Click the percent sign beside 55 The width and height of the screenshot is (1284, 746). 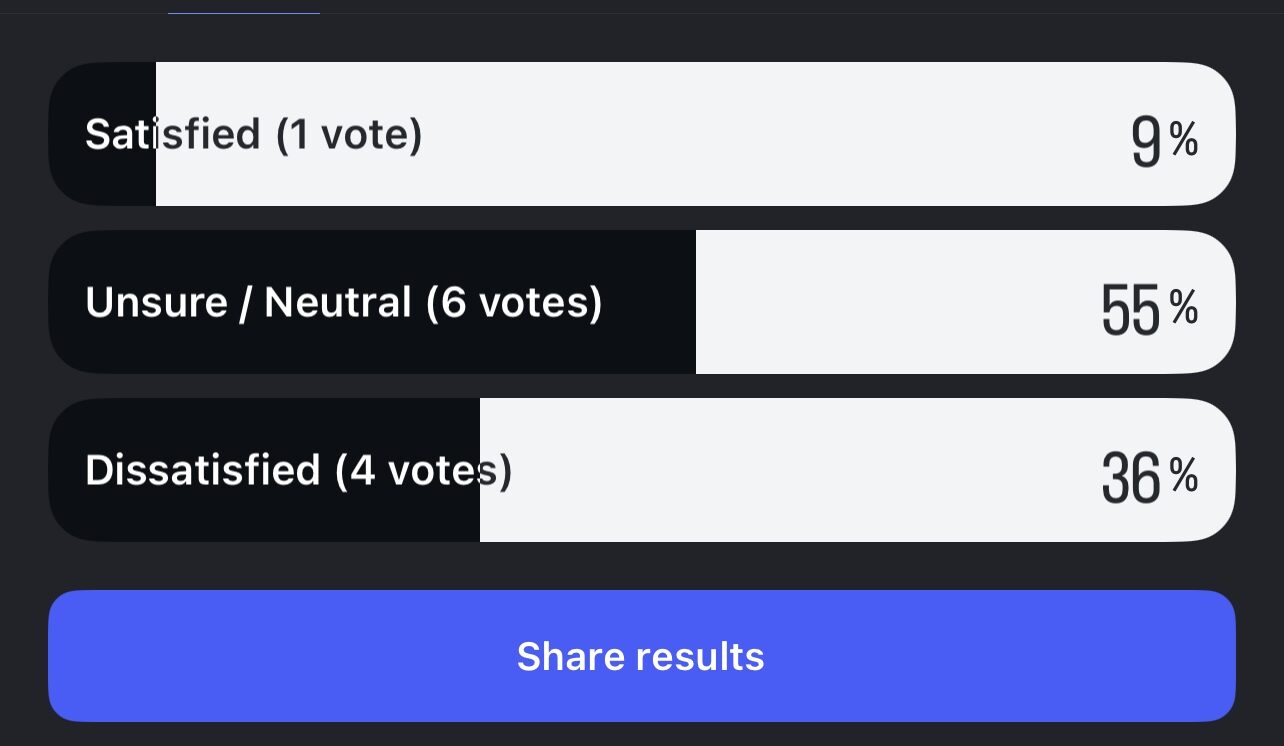pyautogui.click(x=1184, y=308)
